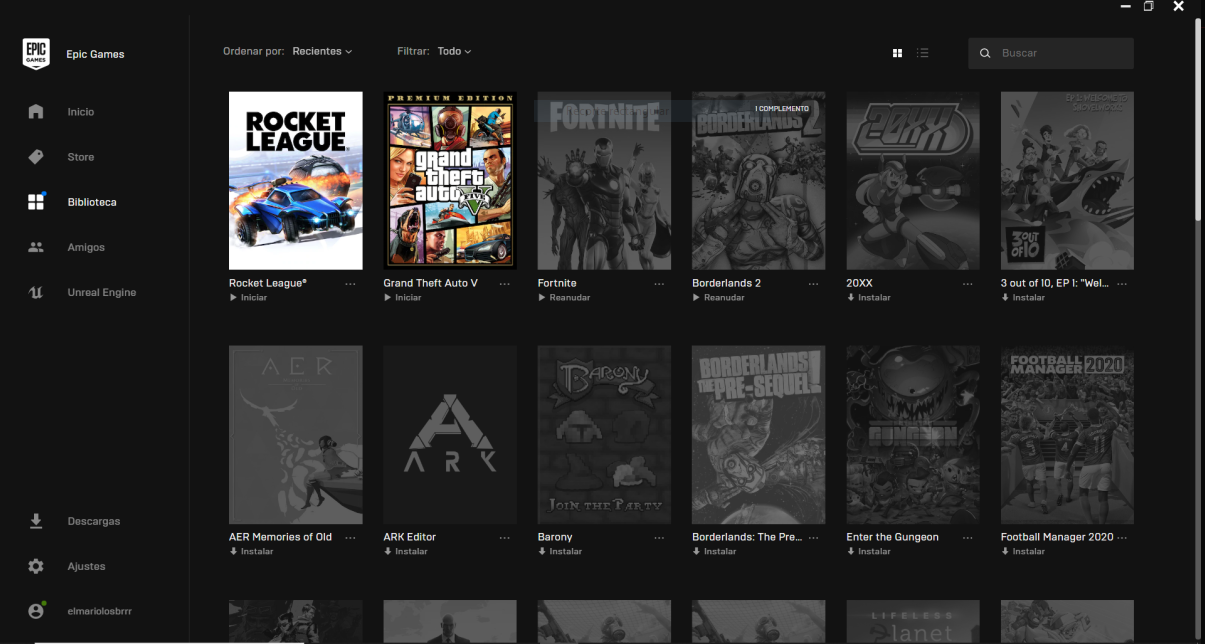This screenshot has height=644, width=1205.
Task: Open options menu for AER Memories of Old
Action: tap(350, 538)
